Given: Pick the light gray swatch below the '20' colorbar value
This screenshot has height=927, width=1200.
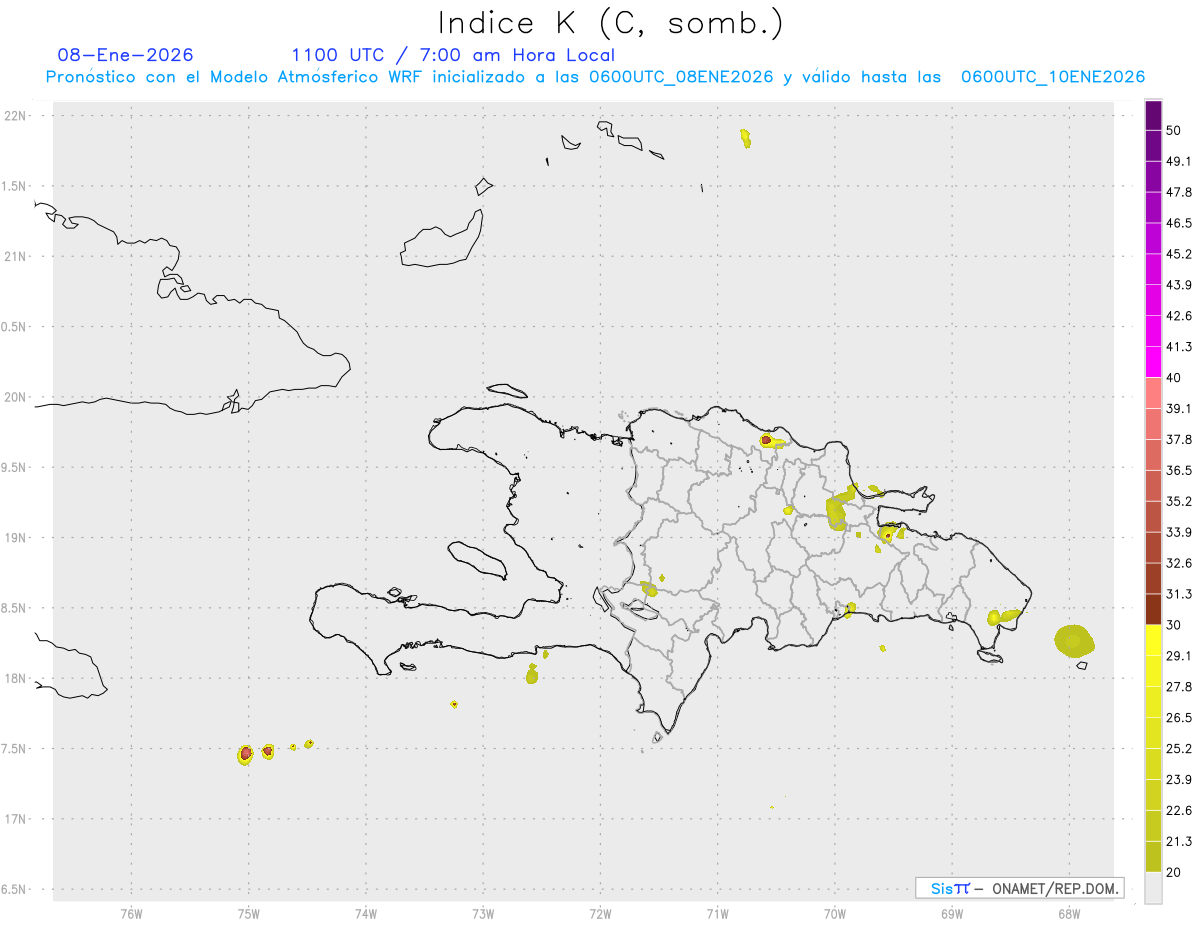Looking at the screenshot, I should (1153, 888).
